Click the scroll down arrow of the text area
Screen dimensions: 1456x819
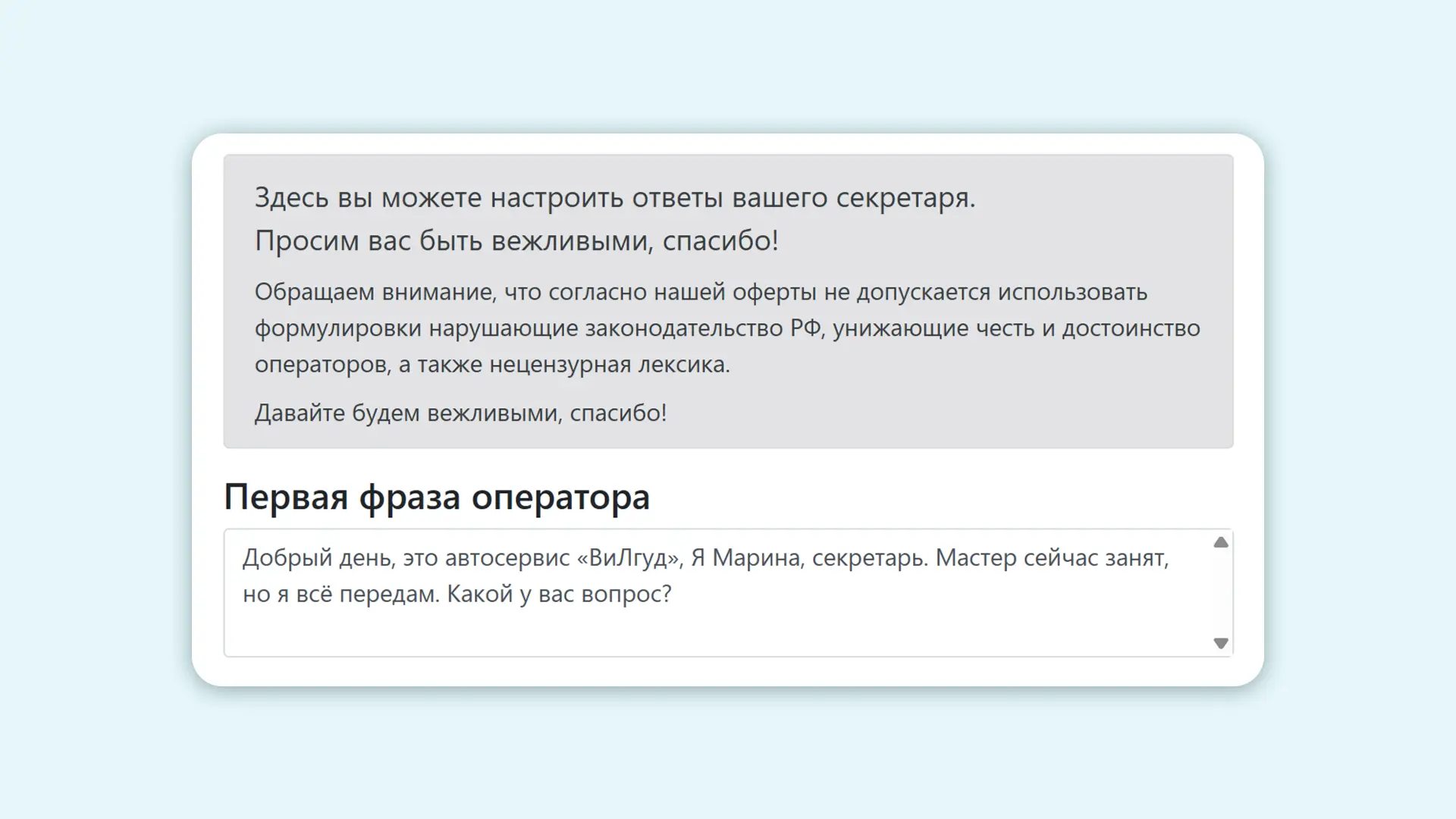pos(1220,644)
